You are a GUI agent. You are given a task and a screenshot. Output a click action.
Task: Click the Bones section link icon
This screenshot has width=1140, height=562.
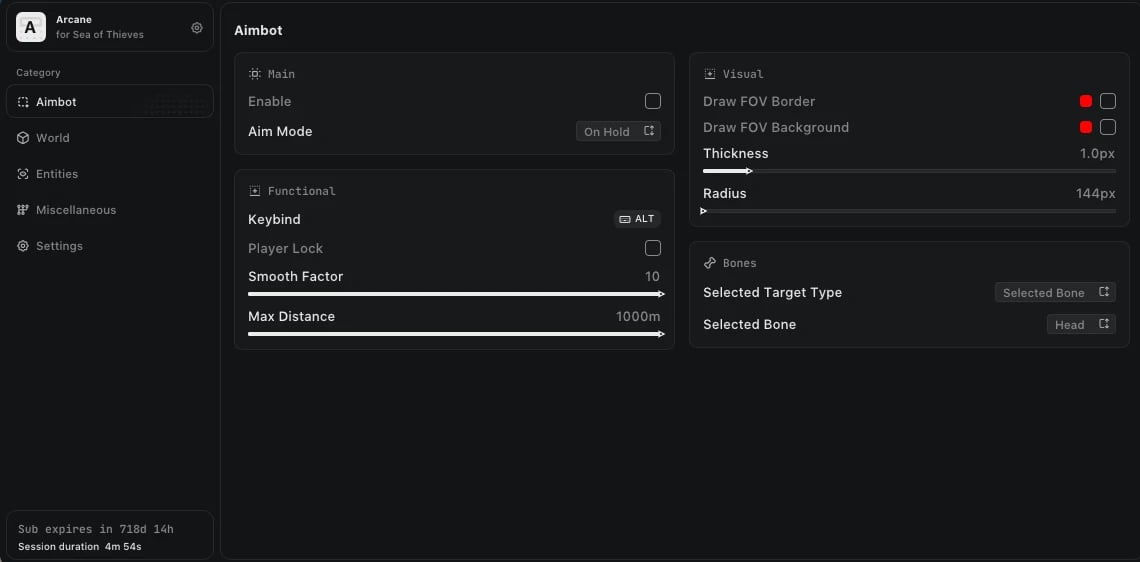[x=710, y=263]
